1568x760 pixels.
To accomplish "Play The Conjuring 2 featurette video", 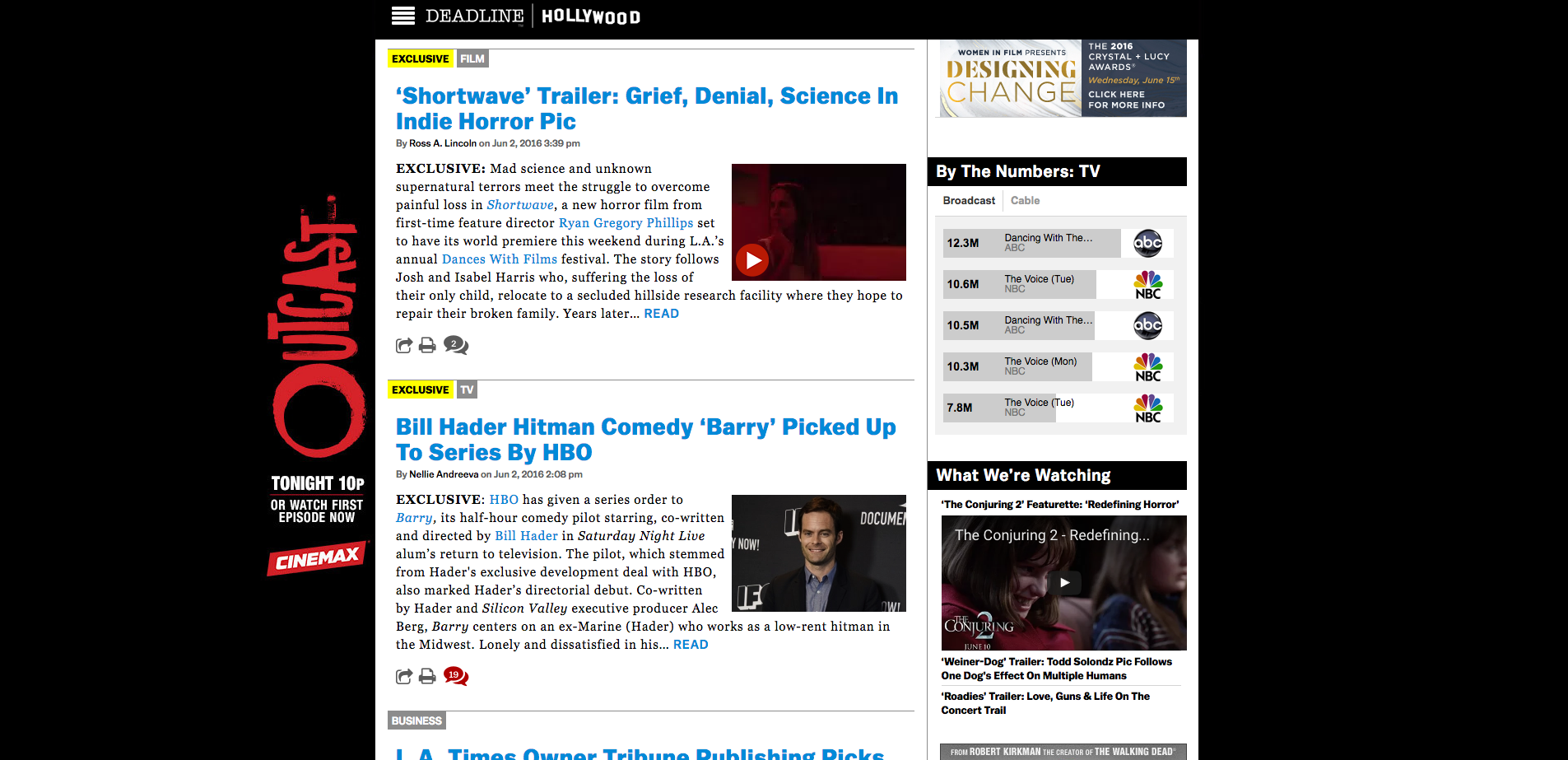I will click(x=1064, y=582).
